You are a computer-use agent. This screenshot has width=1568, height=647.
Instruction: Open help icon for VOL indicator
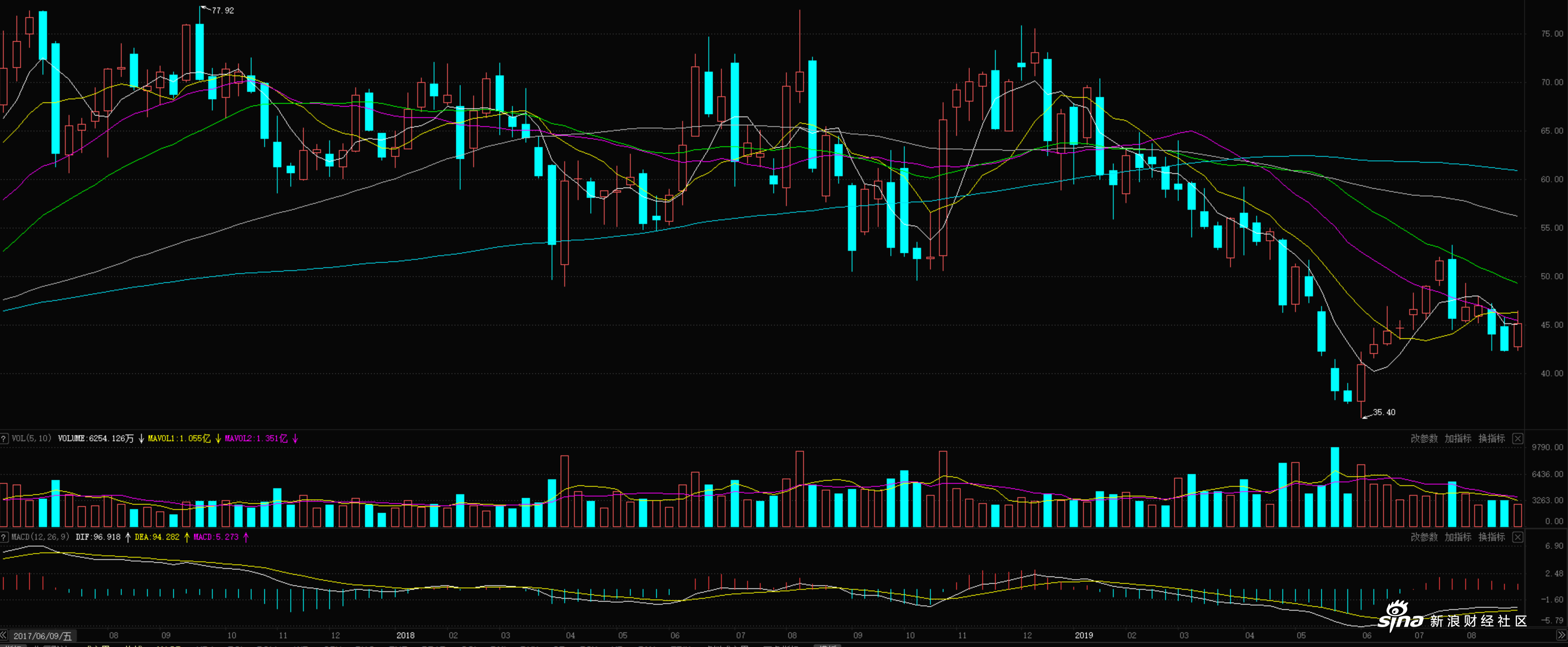pos(3,438)
